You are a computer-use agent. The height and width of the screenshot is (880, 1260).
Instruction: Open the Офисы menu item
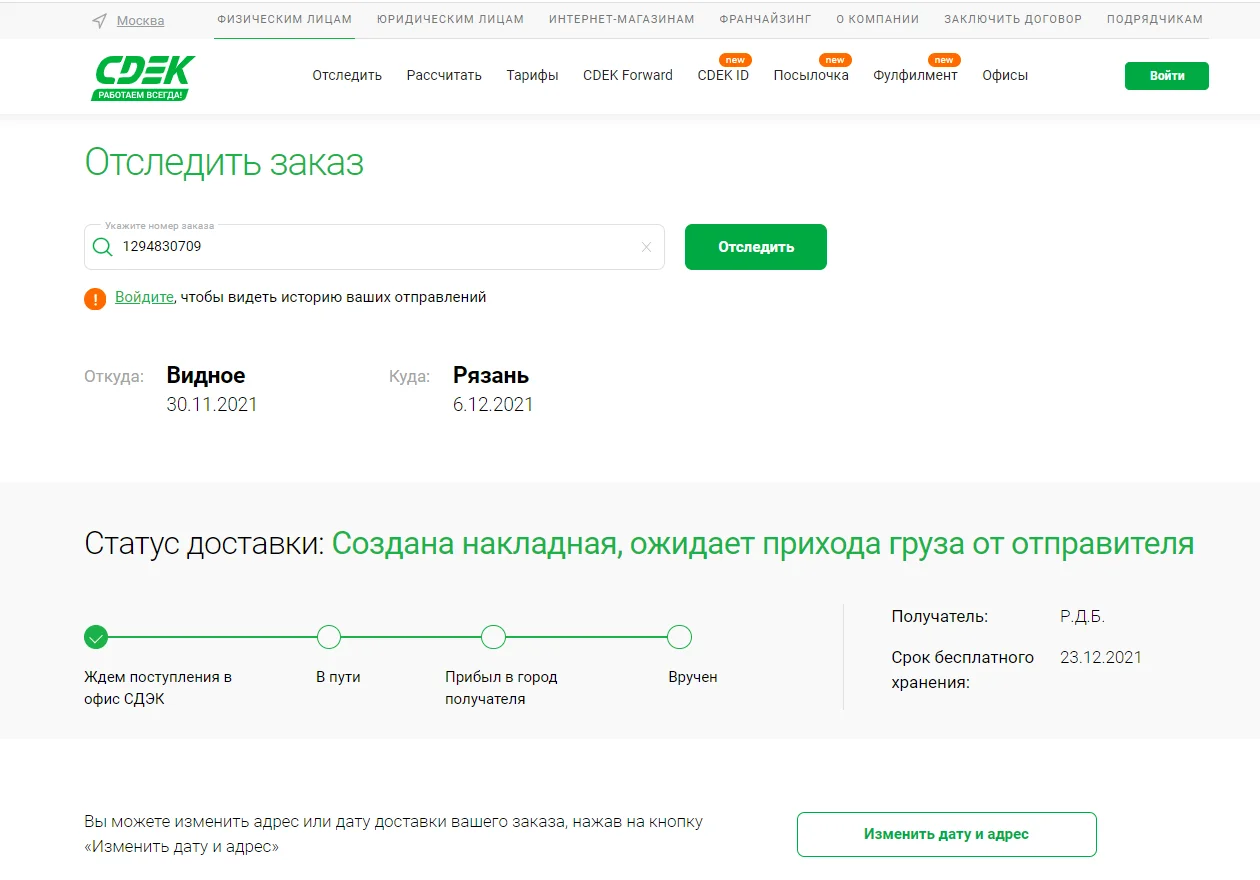click(x=1005, y=75)
